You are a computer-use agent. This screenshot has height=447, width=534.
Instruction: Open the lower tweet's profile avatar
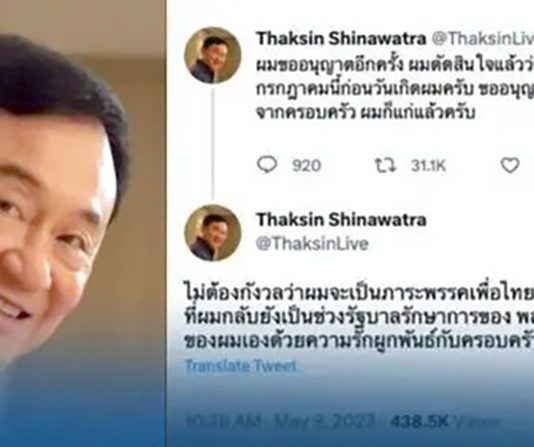pos(213,233)
